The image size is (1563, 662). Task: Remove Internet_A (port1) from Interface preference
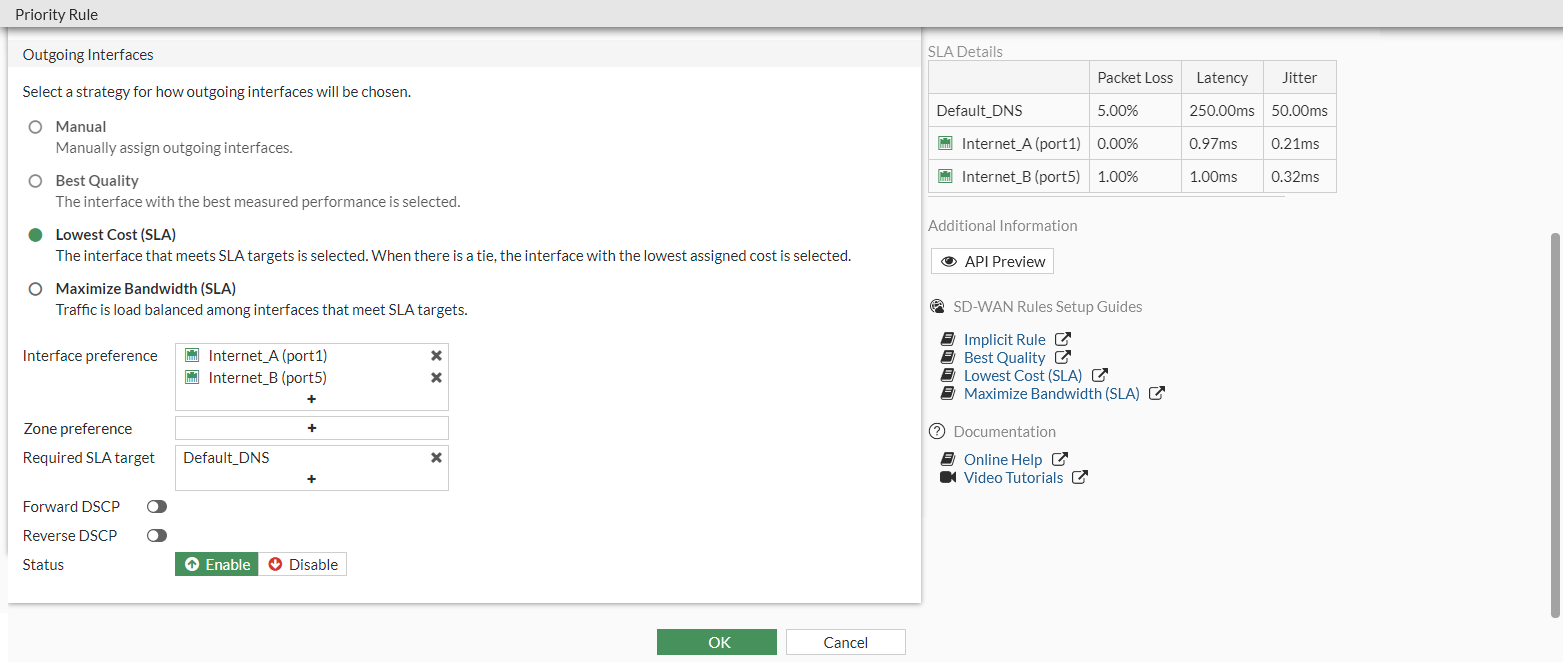click(436, 356)
